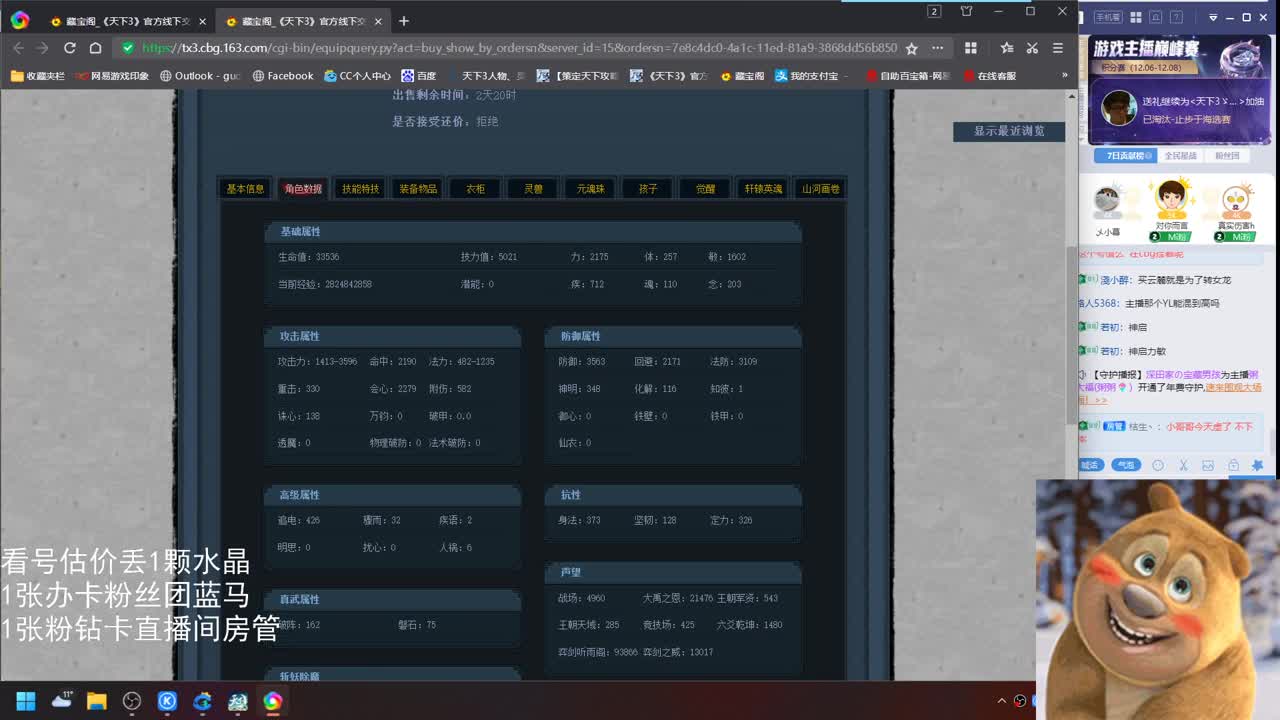
Task: Show hidden system tray icons
Action: click(1002, 701)
